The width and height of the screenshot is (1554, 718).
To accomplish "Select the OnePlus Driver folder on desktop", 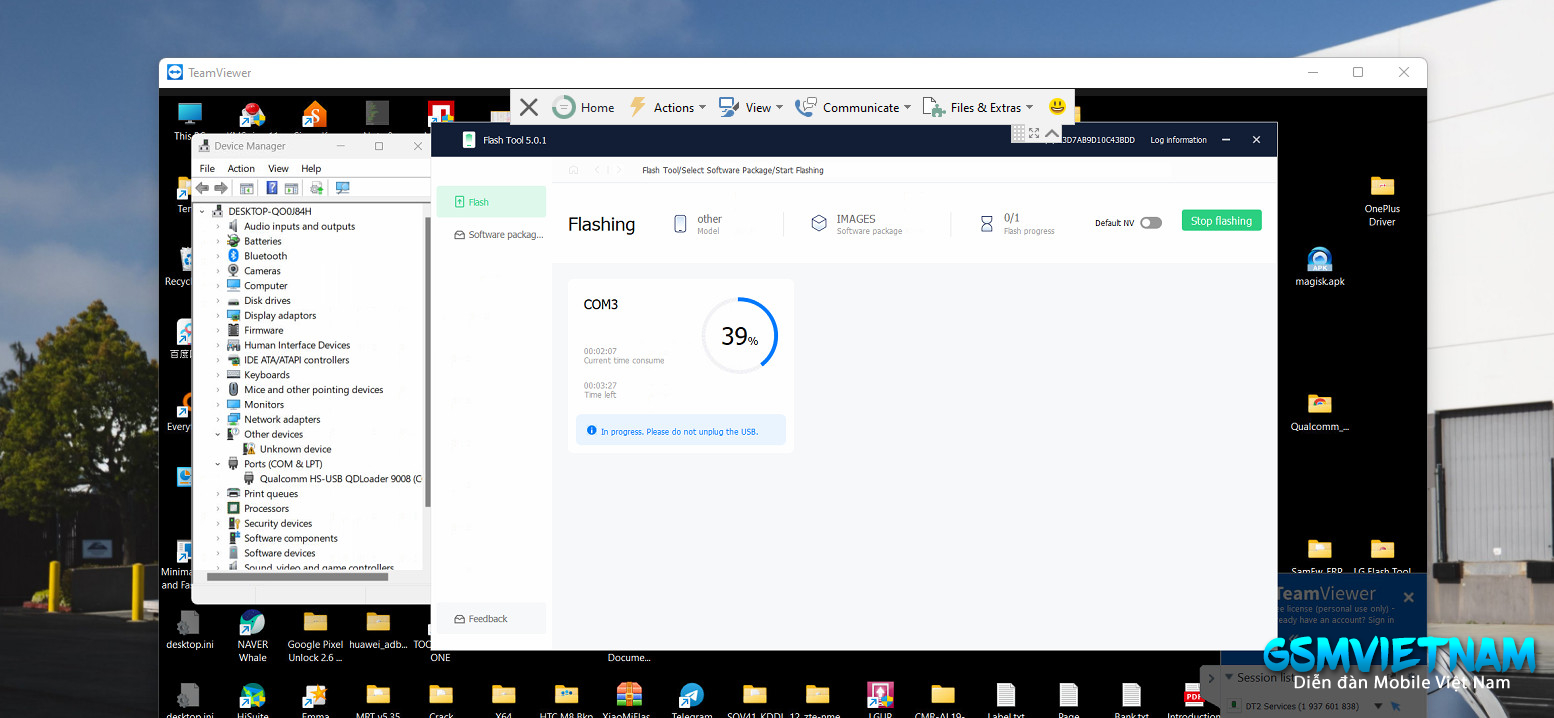I will [1382, 200].
